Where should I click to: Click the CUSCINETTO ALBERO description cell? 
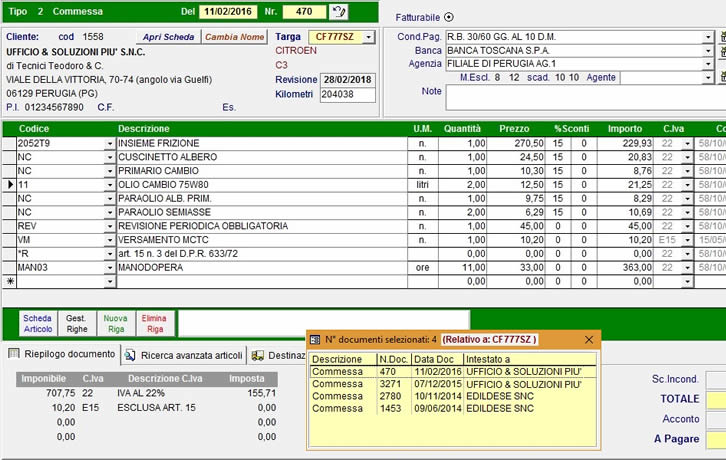[x=262, y=157]
